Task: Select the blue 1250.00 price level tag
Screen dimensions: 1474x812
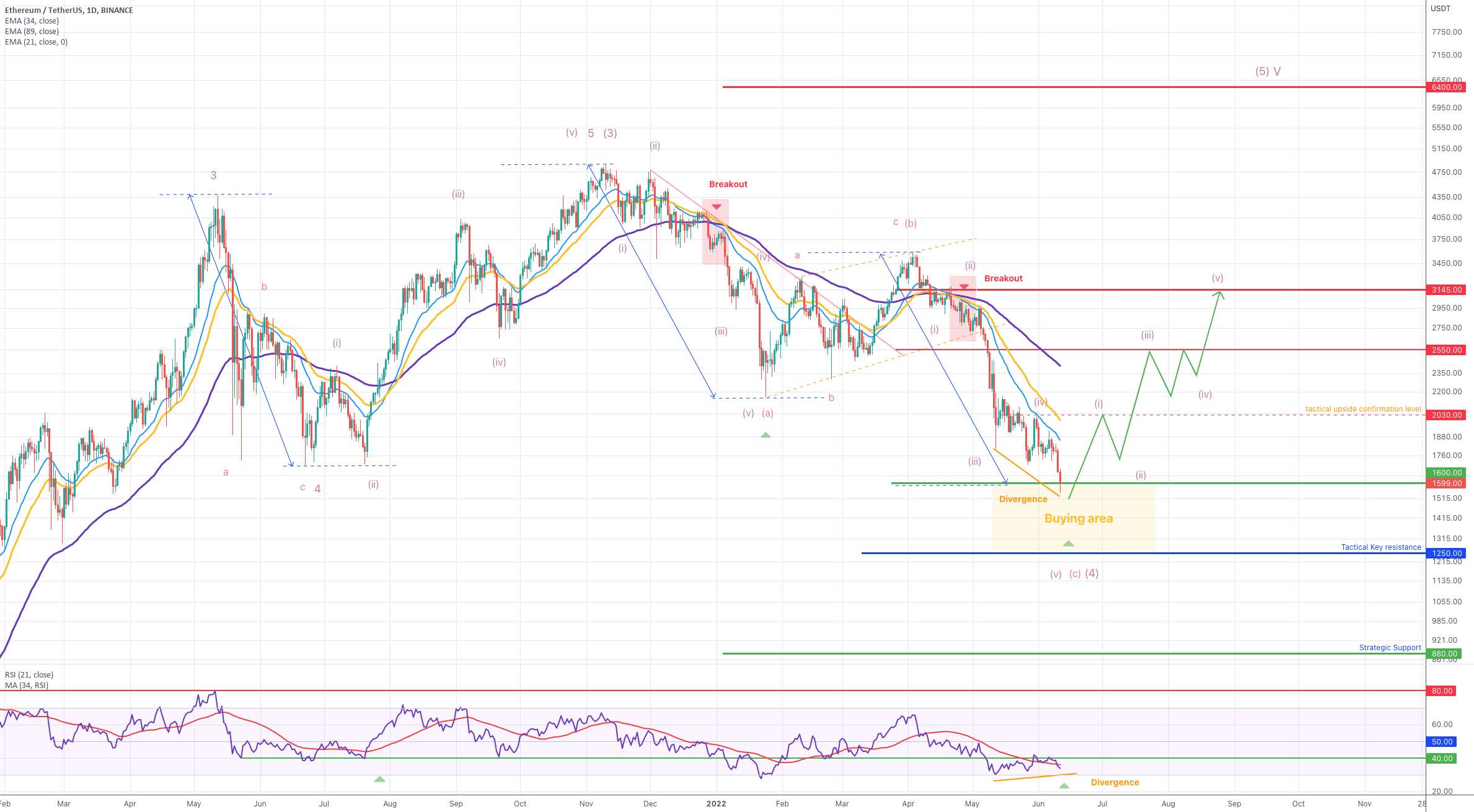Action: (x=1447, y=553)
